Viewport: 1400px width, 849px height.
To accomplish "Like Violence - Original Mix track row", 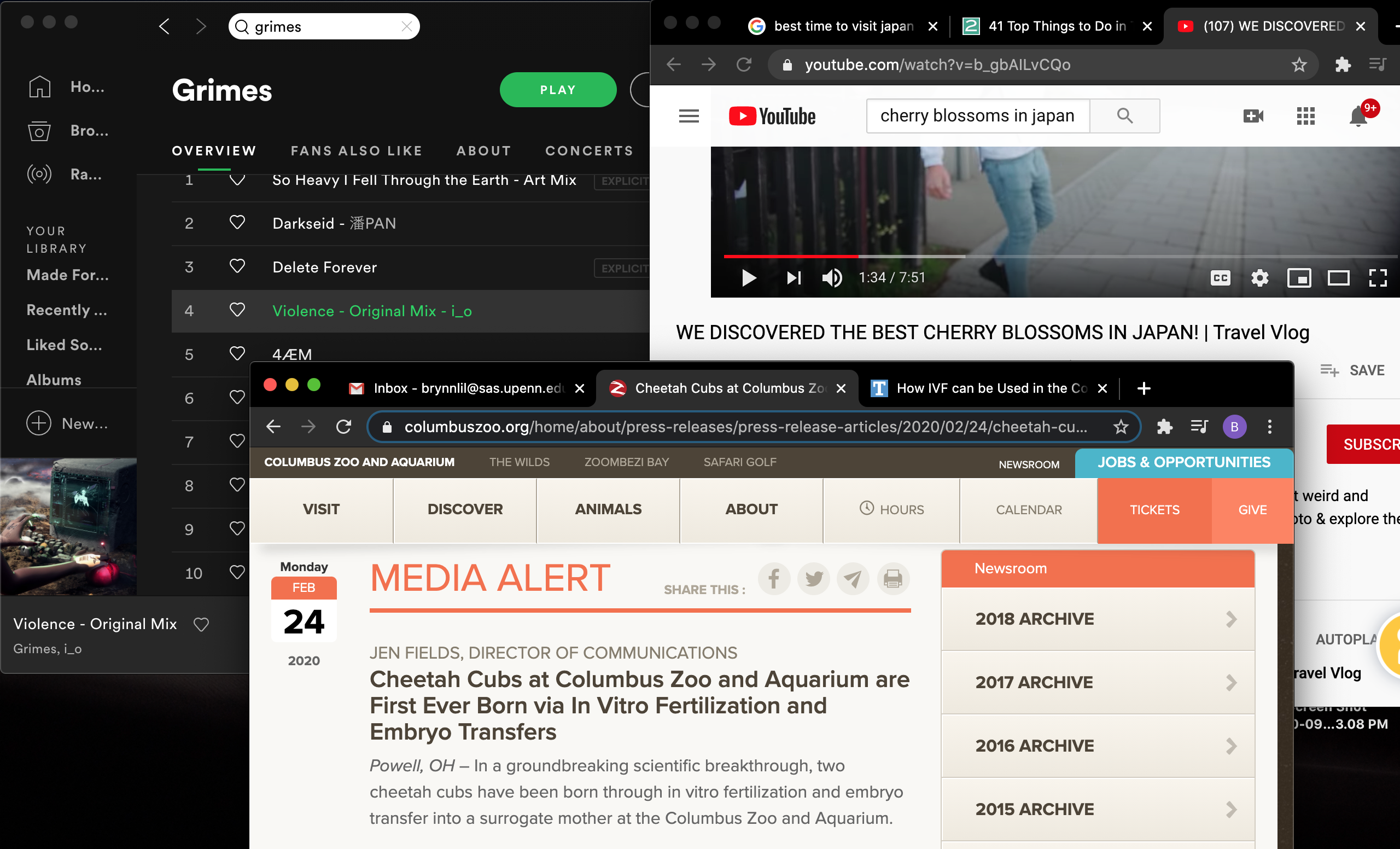I will [237, 310].
